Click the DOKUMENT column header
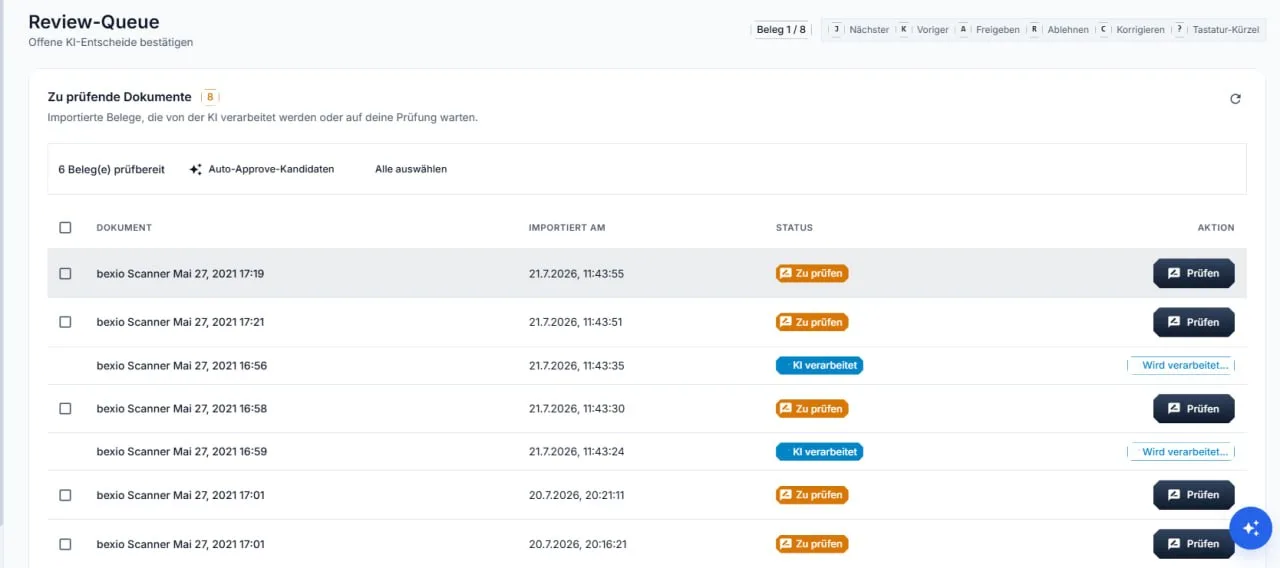Screen dimensions: 1280x568 (x=124, y=228)
